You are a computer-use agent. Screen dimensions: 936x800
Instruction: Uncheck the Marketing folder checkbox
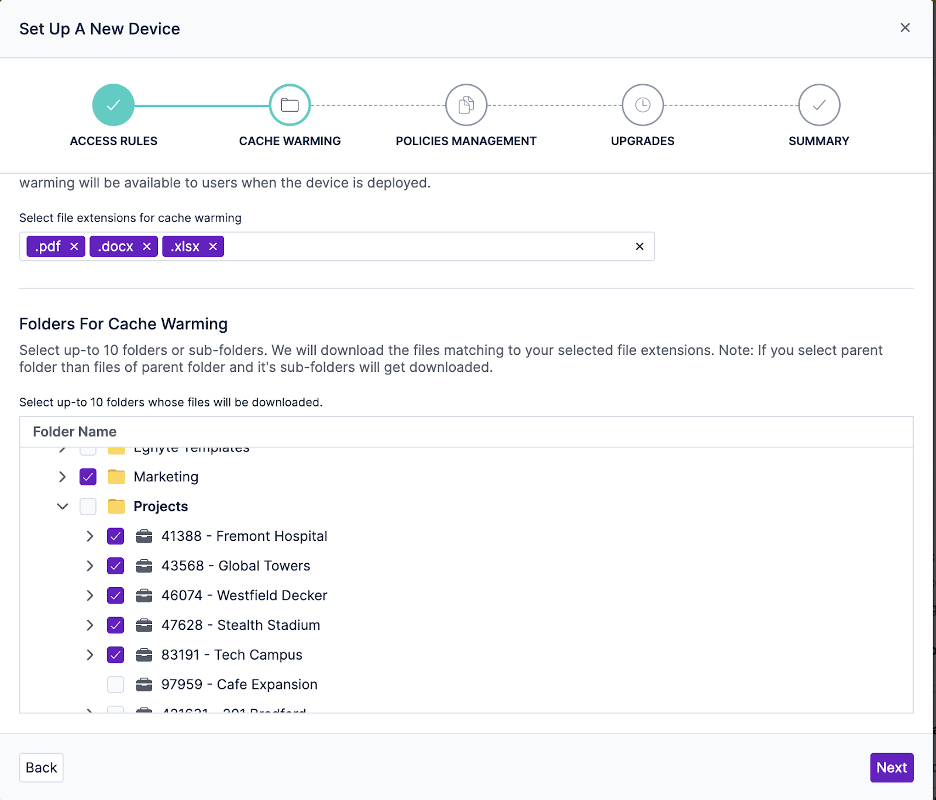pos(88,477)
